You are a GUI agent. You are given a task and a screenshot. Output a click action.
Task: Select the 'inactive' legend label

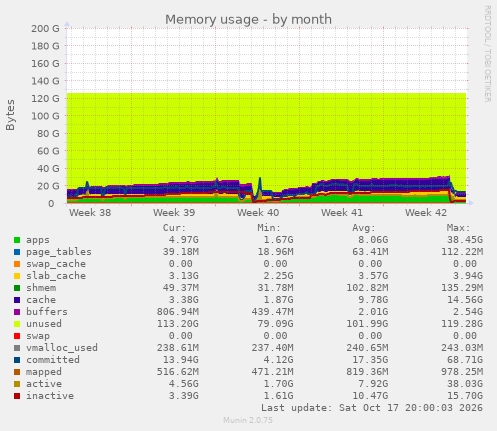[50, 396]
